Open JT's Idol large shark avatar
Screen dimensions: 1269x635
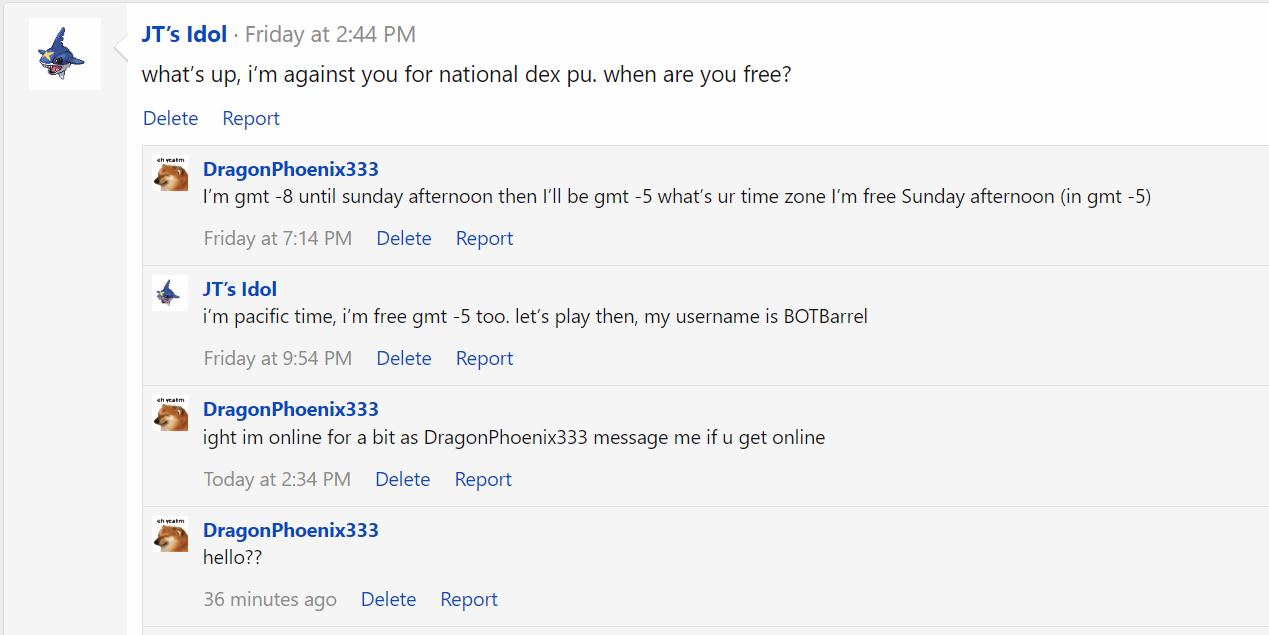[x=65, y=54]
